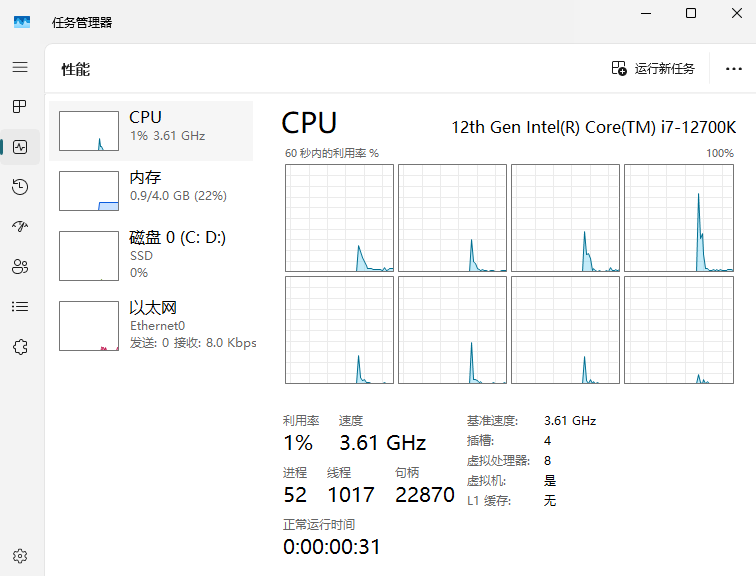Screen dimensions: 756x576
Task: Maximize the Task Manager window
Action: pyautogui.click(x=691, y=14)
